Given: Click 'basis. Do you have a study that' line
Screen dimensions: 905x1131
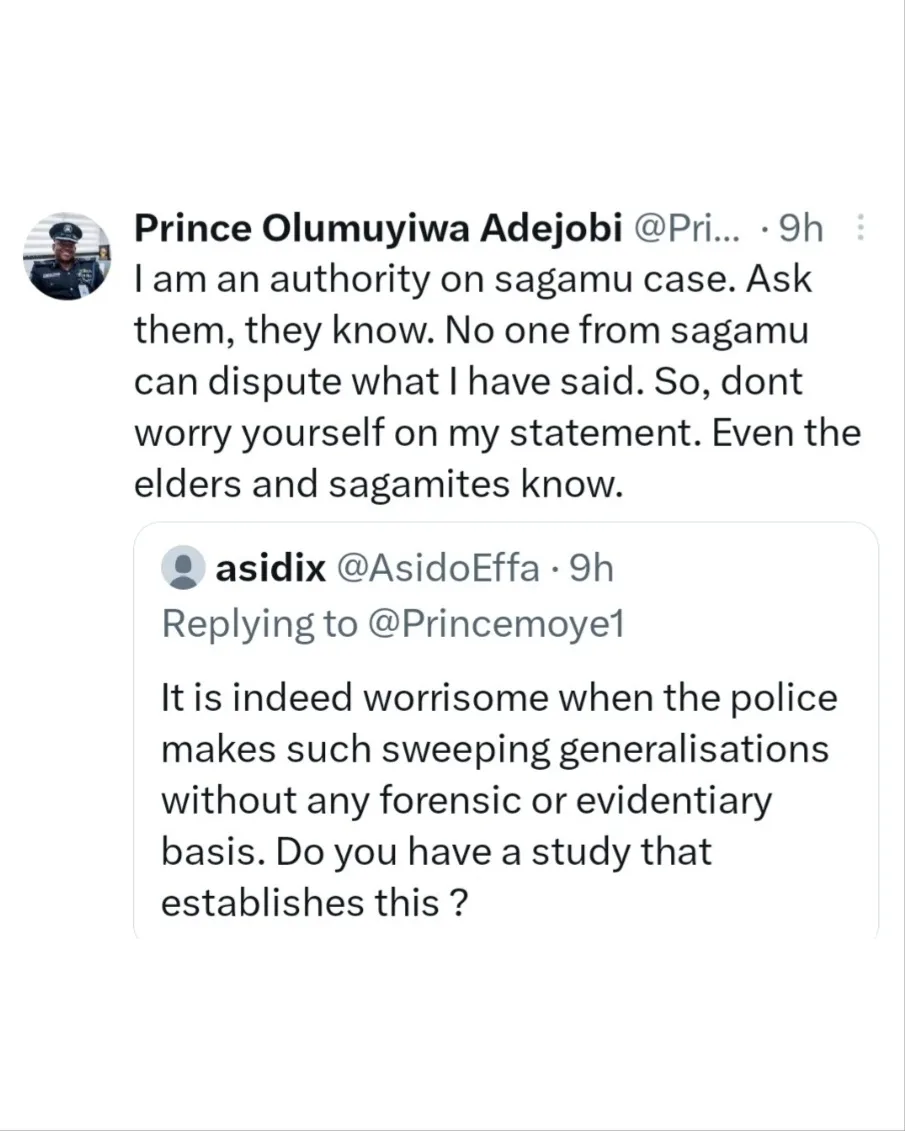Looking at the screenshot, I should [x=435, y=852].
